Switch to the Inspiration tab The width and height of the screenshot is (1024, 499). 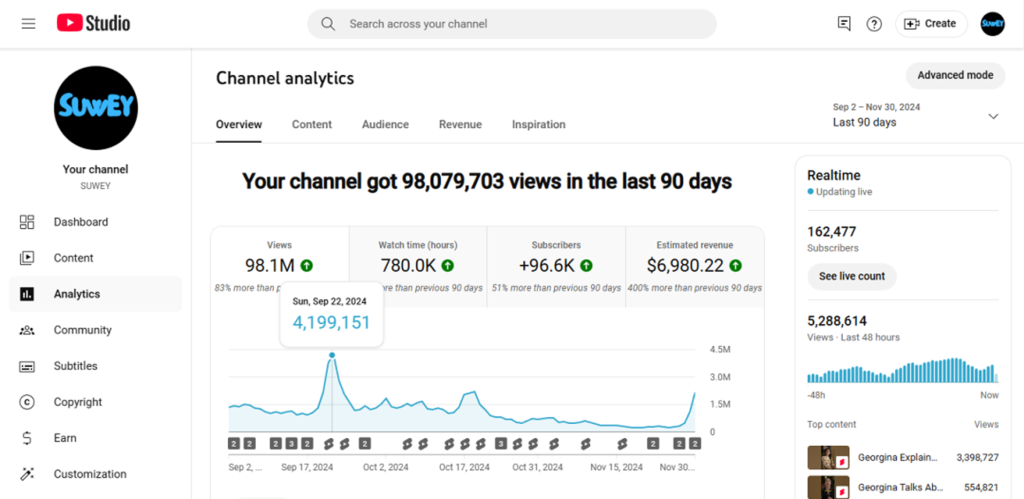(x=539, y=124)
